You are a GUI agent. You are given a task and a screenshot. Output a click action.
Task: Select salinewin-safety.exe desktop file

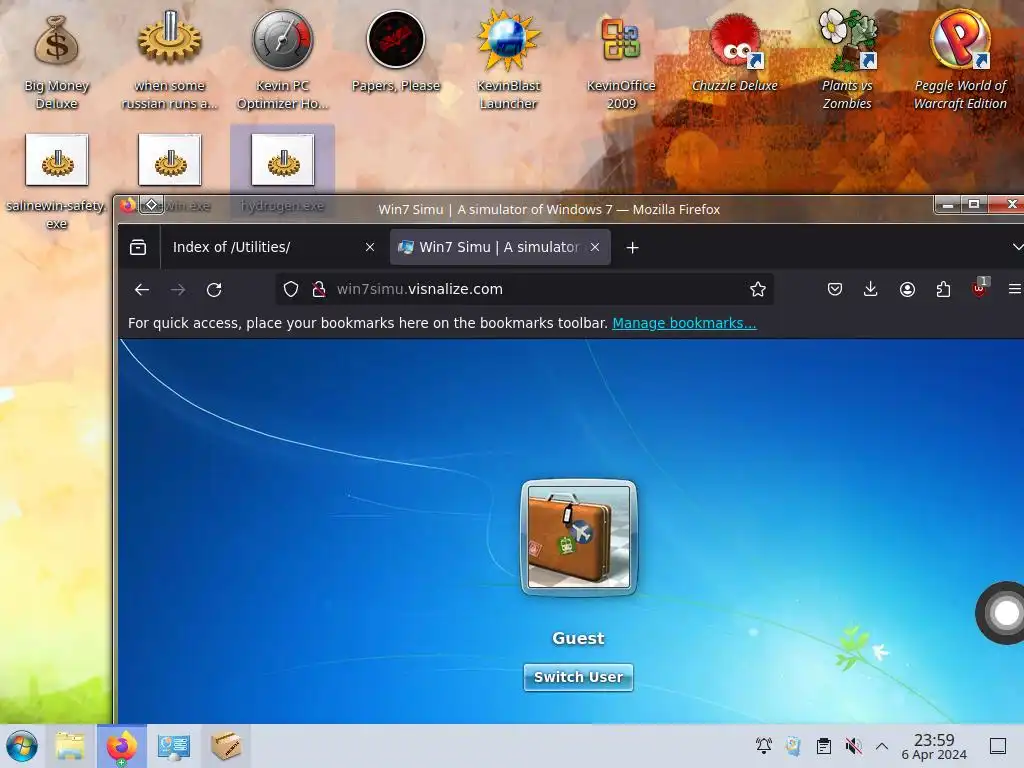coord(57,182)
